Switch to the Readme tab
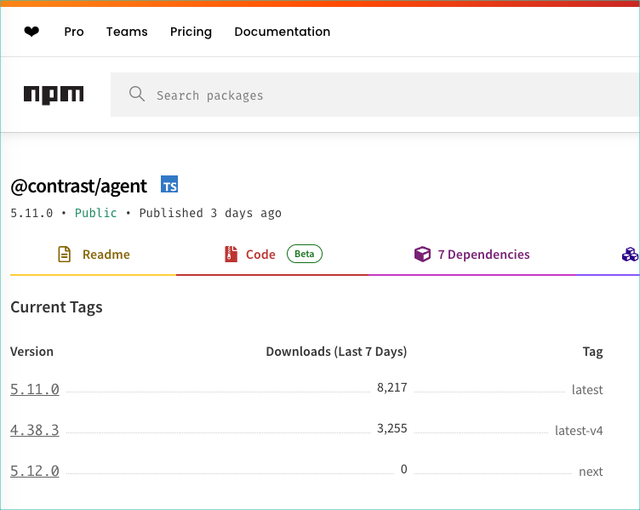Viewport: 640px width, 510px height. 106,254
